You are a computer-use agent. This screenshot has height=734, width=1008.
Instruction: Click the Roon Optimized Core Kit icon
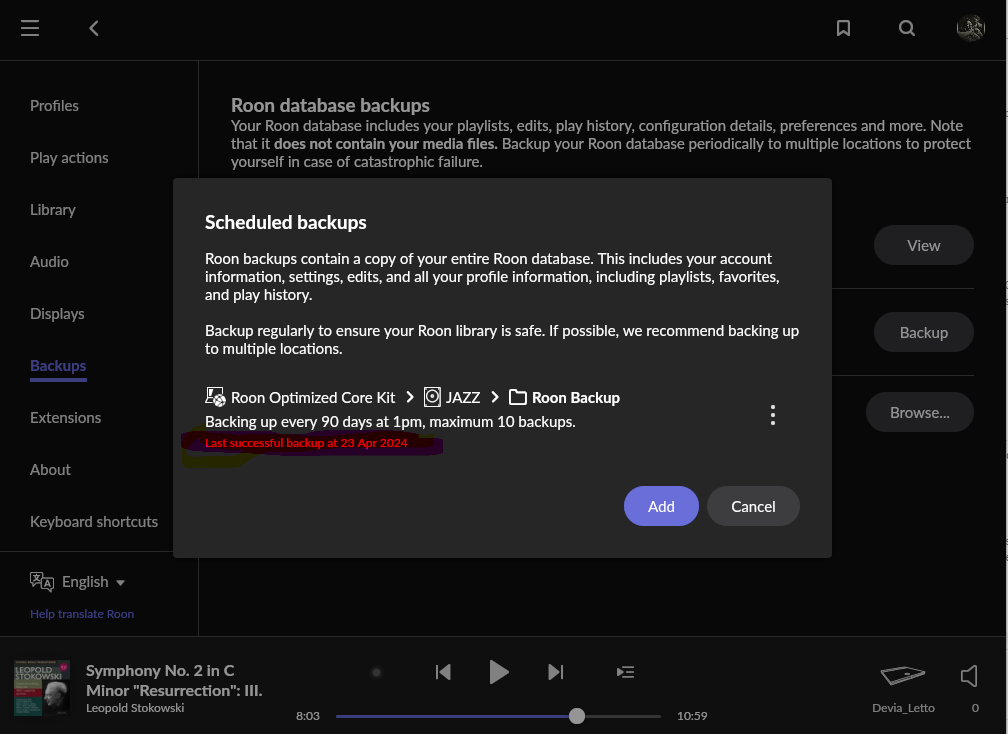215,397
